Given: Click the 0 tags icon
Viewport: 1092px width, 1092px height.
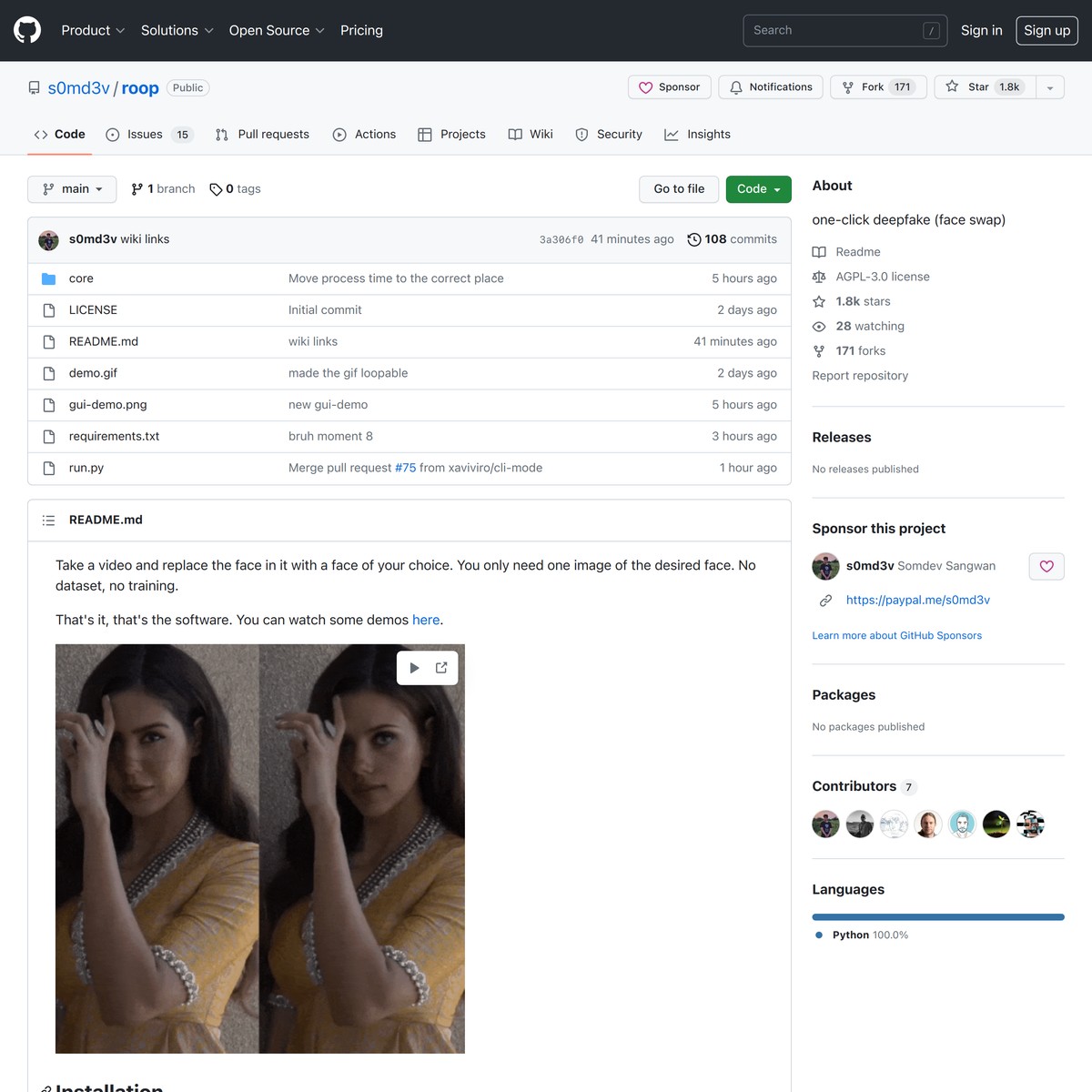Looking at the screenshot, I should pos(217,189).
